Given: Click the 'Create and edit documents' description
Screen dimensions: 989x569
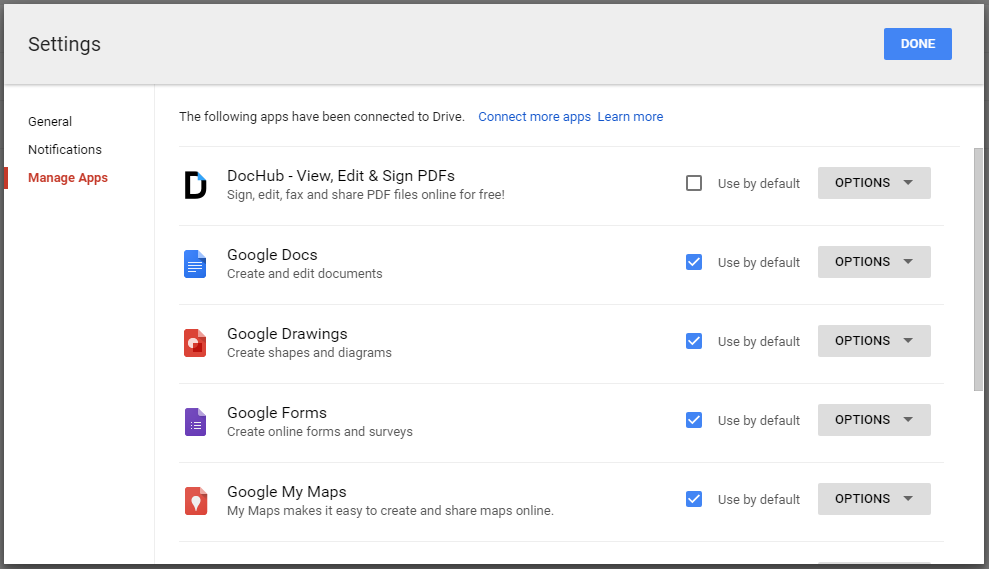Looking at the screenshot, I should 305,274.
